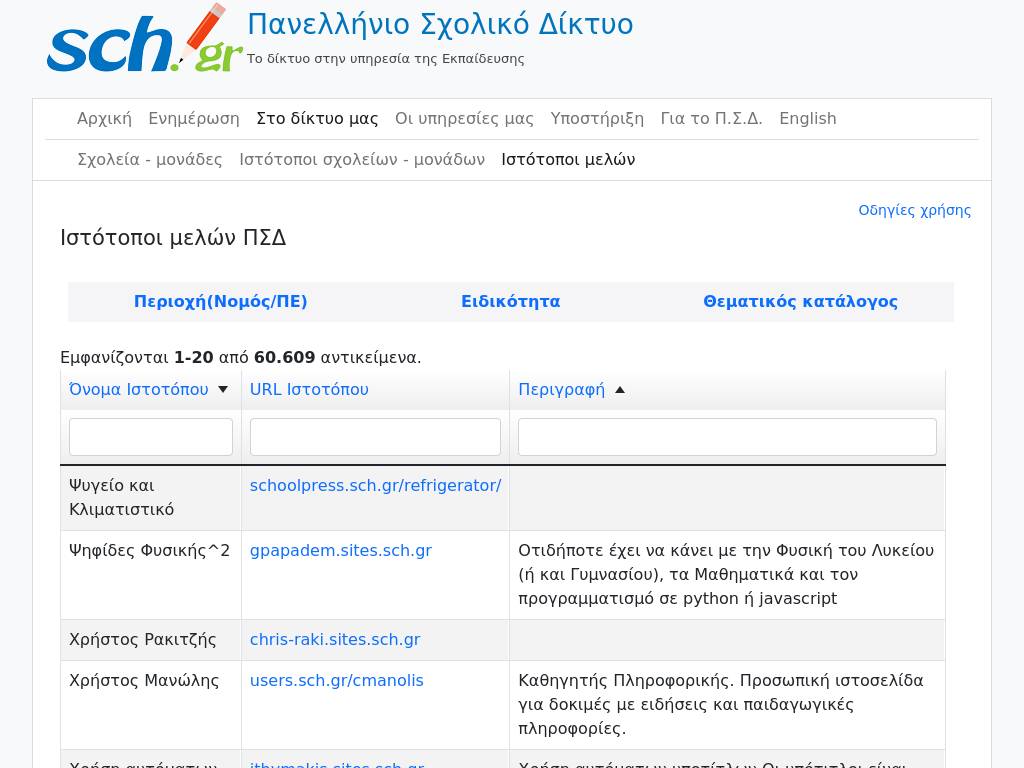The image size is (1024, 768).
Task: Select Στο δίκτυο μας menu
Action: click(317, 118)
